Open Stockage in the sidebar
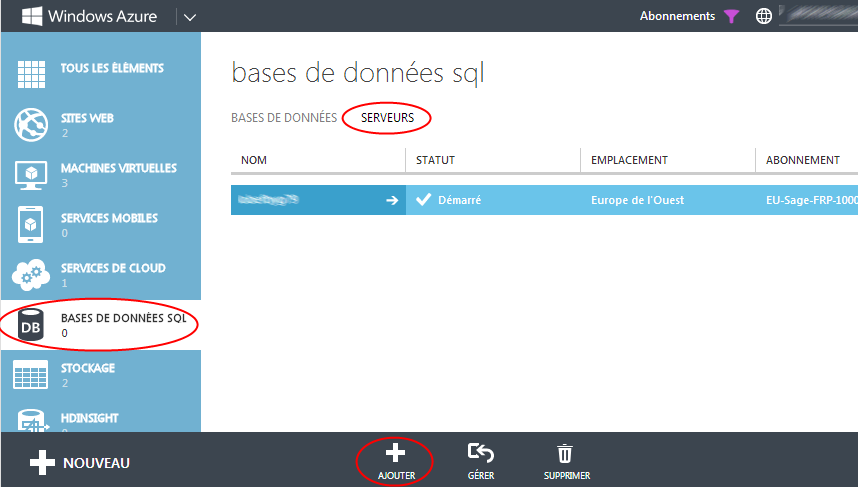The width and height of the screenshot is (858, 487). (88, 368)
